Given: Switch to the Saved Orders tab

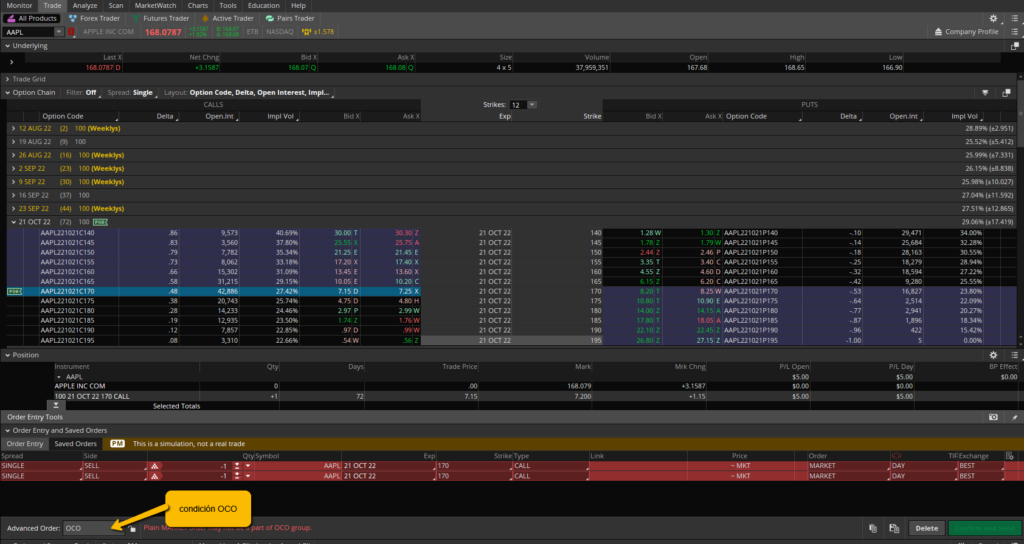Looking at the screenshot, I should (x=76, y=443).
